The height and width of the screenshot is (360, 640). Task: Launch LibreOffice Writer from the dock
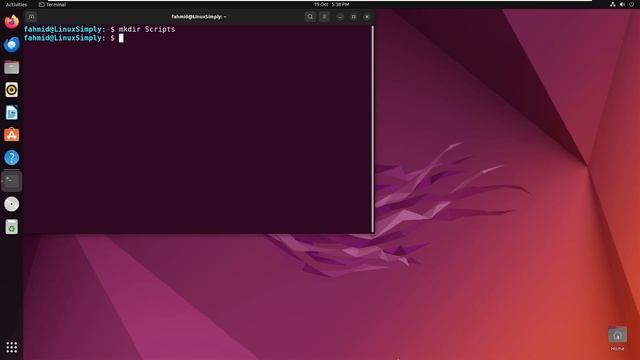[11, 112]
